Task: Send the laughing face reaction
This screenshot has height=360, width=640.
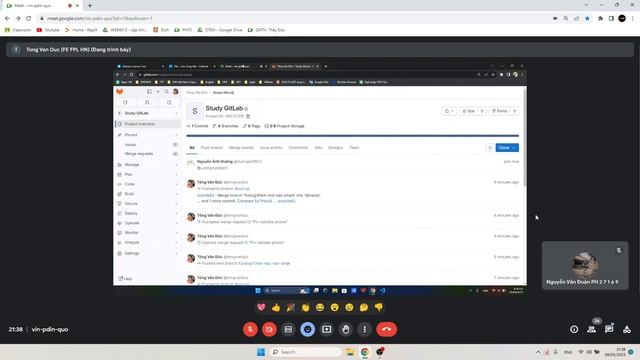Action: [x=320, y=307]
